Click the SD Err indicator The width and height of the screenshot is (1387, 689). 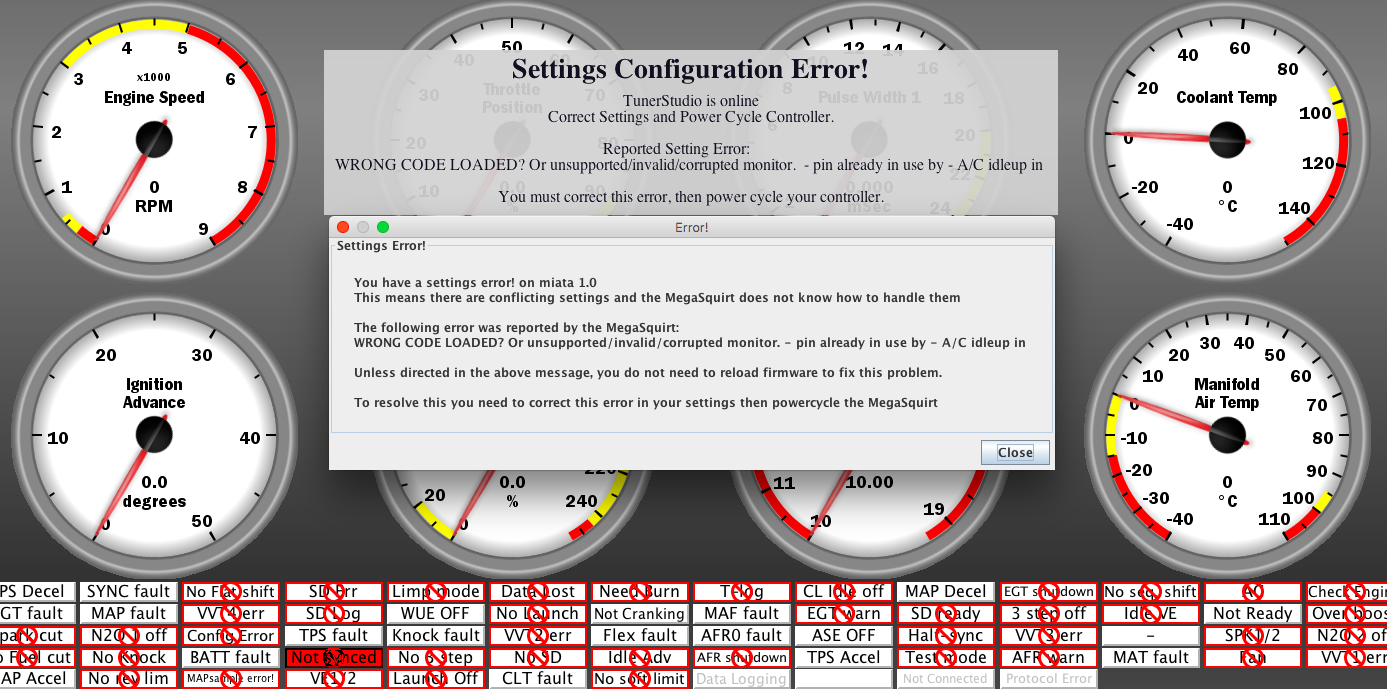tap(333, 591)
